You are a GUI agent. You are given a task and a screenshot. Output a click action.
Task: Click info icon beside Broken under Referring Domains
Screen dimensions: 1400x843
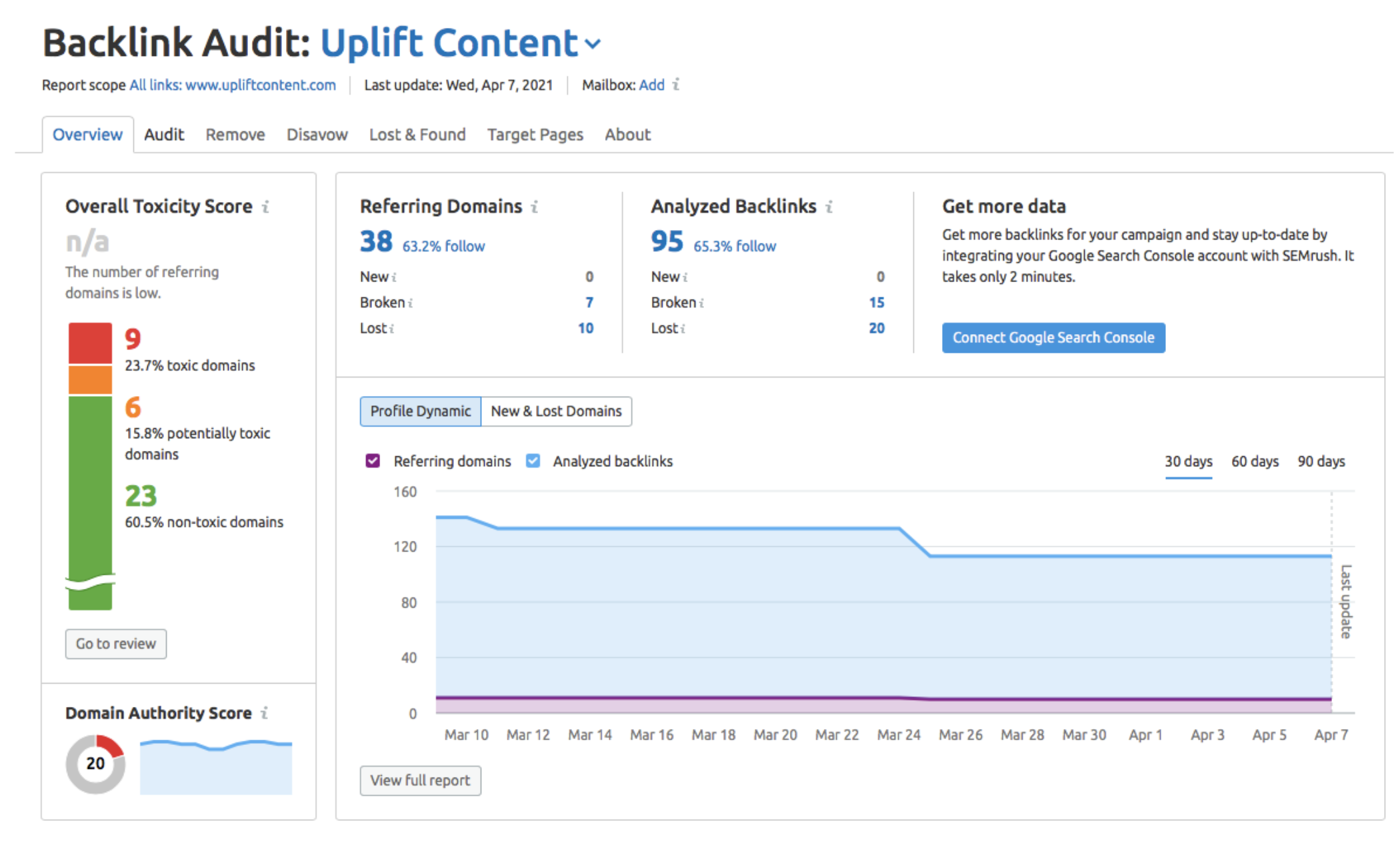pyautogui.click(x=410, y=303)
